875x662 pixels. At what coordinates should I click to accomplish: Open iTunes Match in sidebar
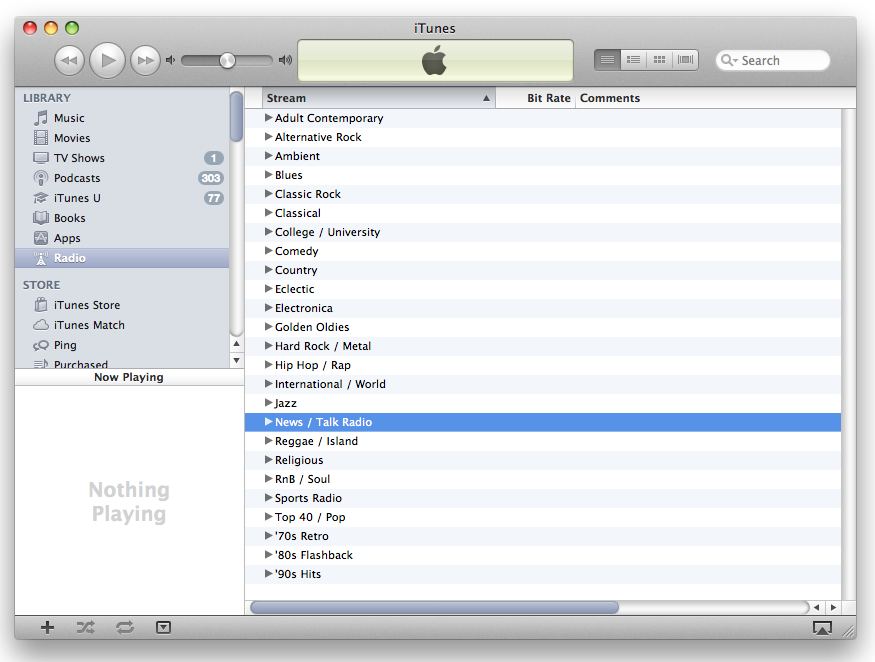tap(122, 325)
